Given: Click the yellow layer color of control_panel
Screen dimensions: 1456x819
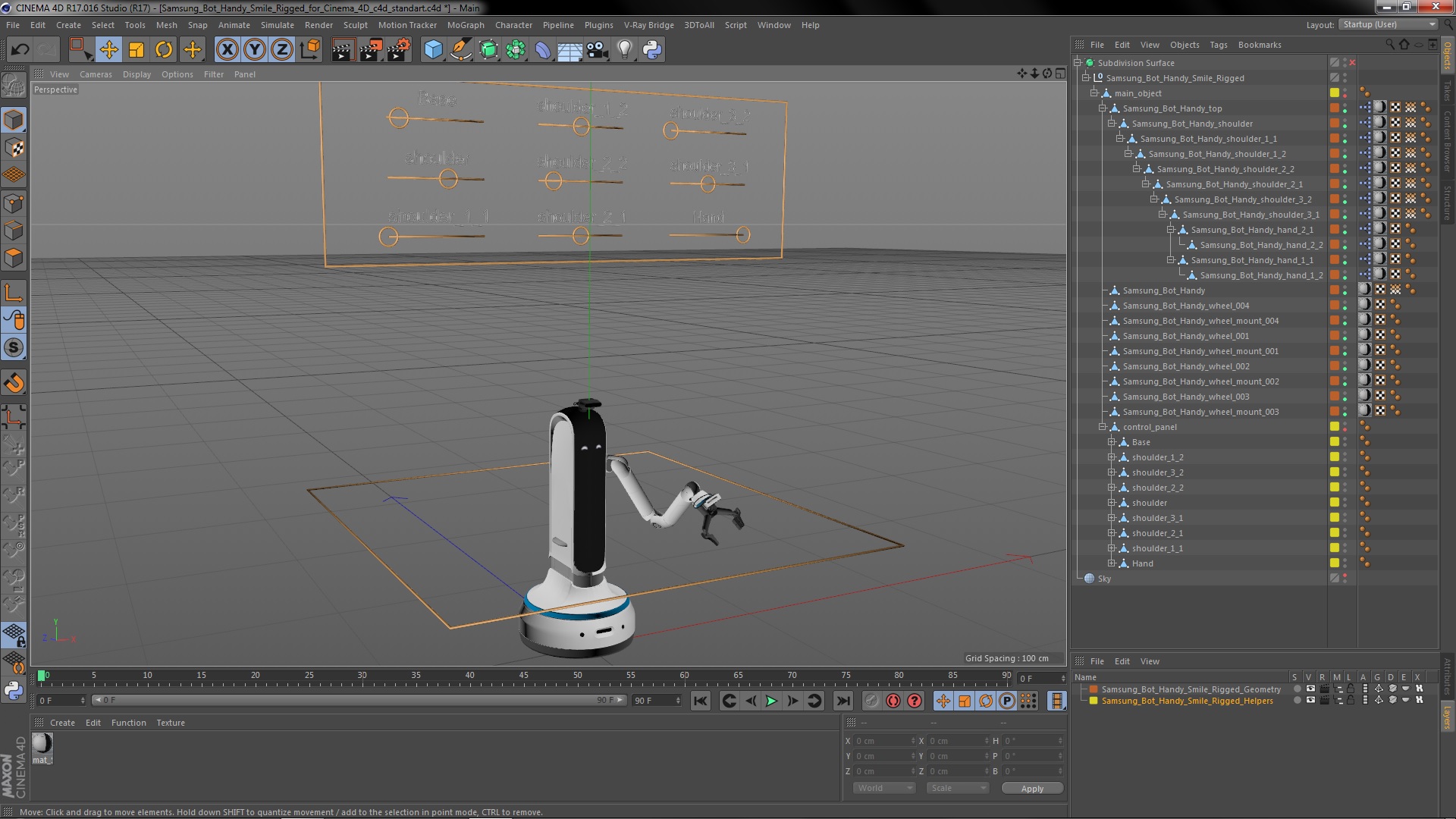Looking at the screenshot, I should point(1335,427).
